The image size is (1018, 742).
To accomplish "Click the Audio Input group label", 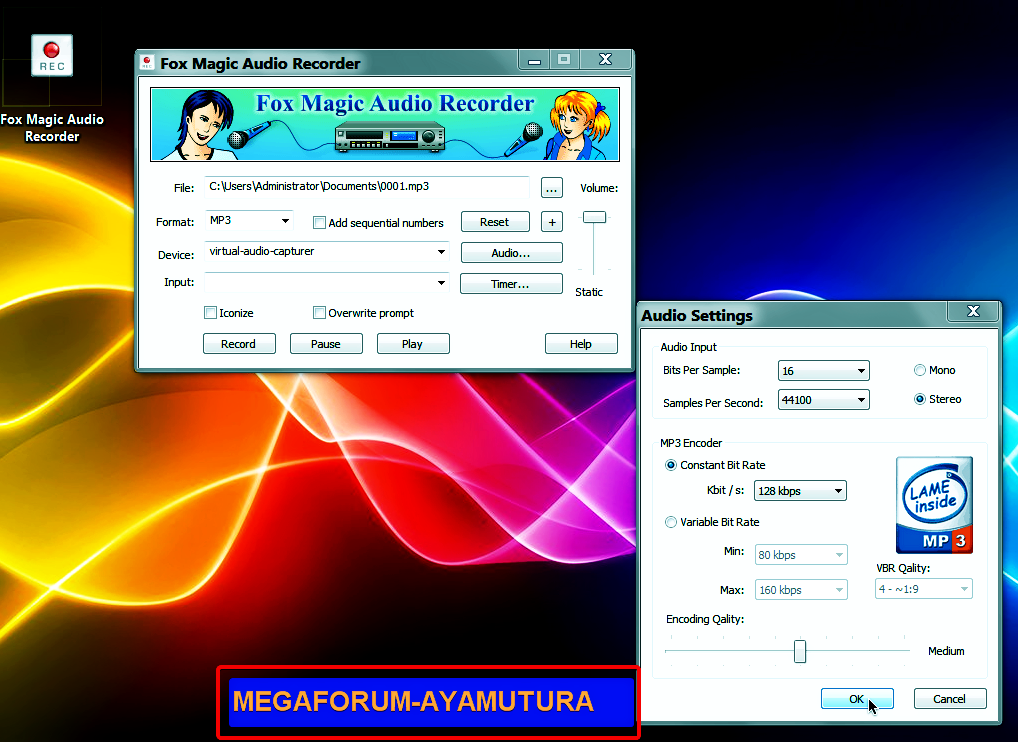I will (x=688, y=347).
